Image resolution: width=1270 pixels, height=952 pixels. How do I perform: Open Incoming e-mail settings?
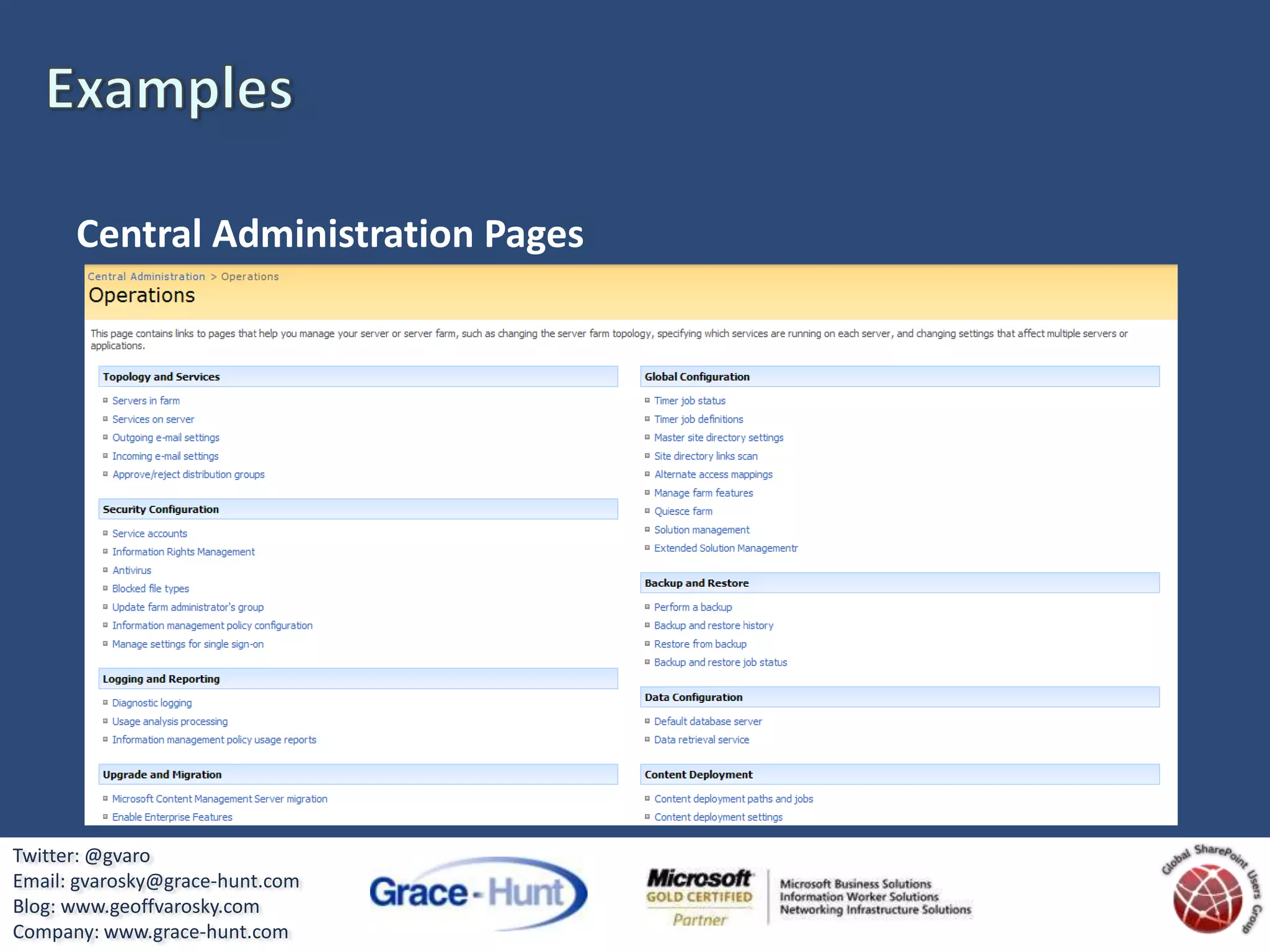tap(165, 456)
